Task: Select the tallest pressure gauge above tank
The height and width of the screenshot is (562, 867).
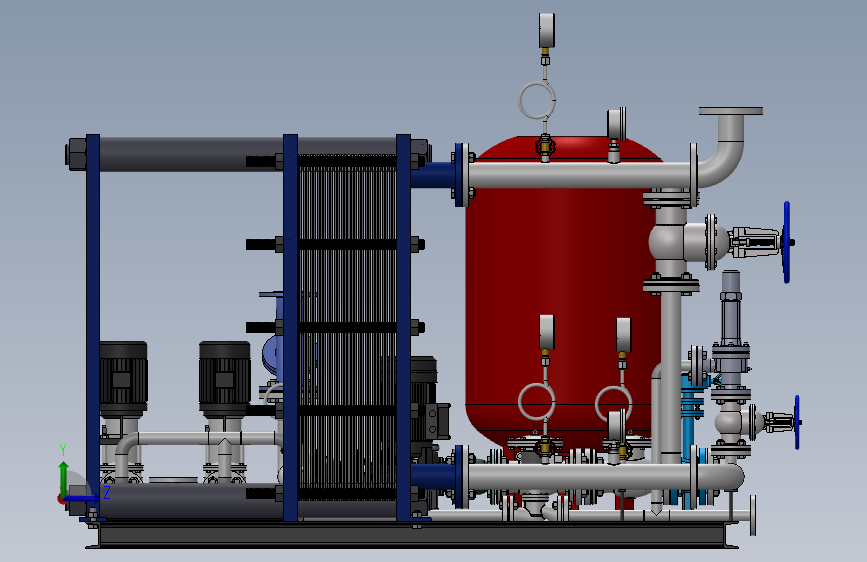Action: [x=546, y=30]
